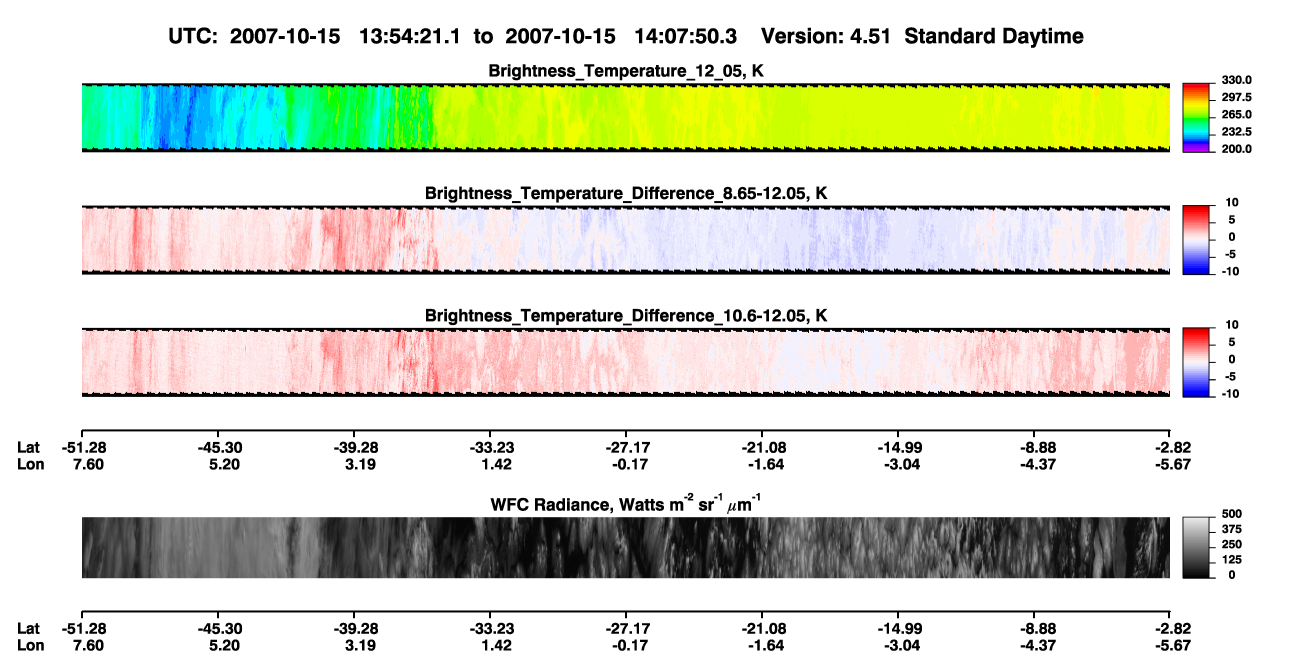
Task: Click the 265.0 colorbar label
Action: click(x=1237, y=115)
